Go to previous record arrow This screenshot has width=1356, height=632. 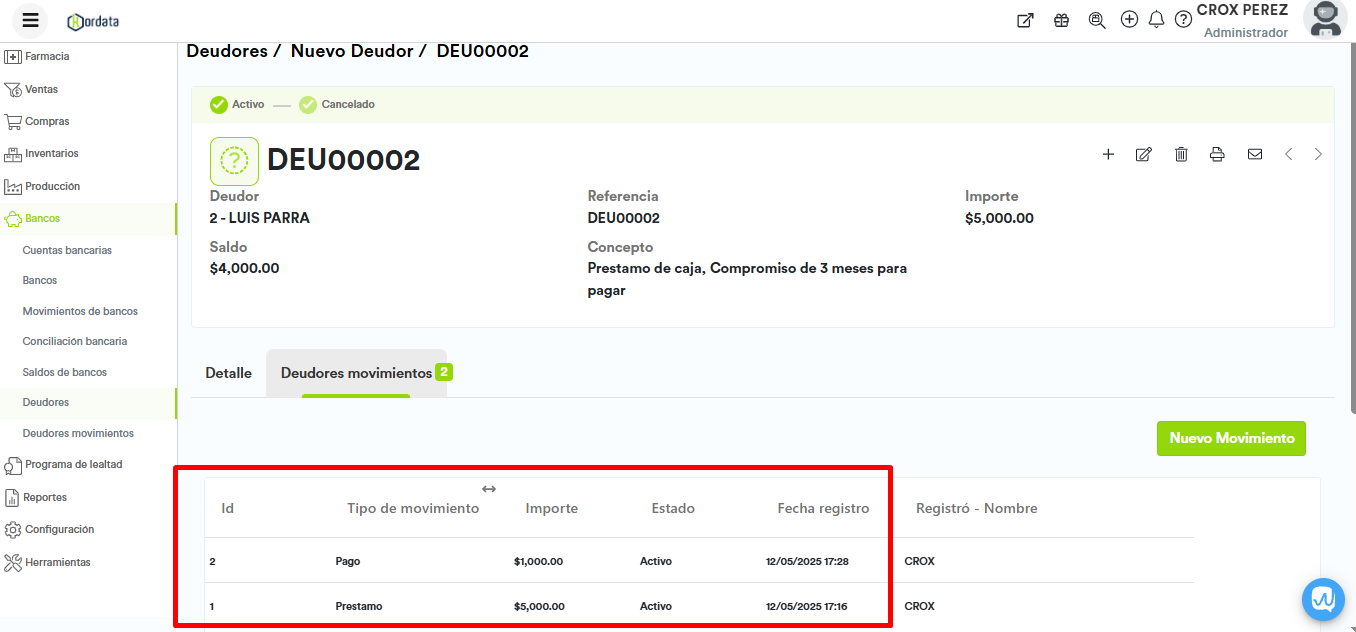[1289, 154]
